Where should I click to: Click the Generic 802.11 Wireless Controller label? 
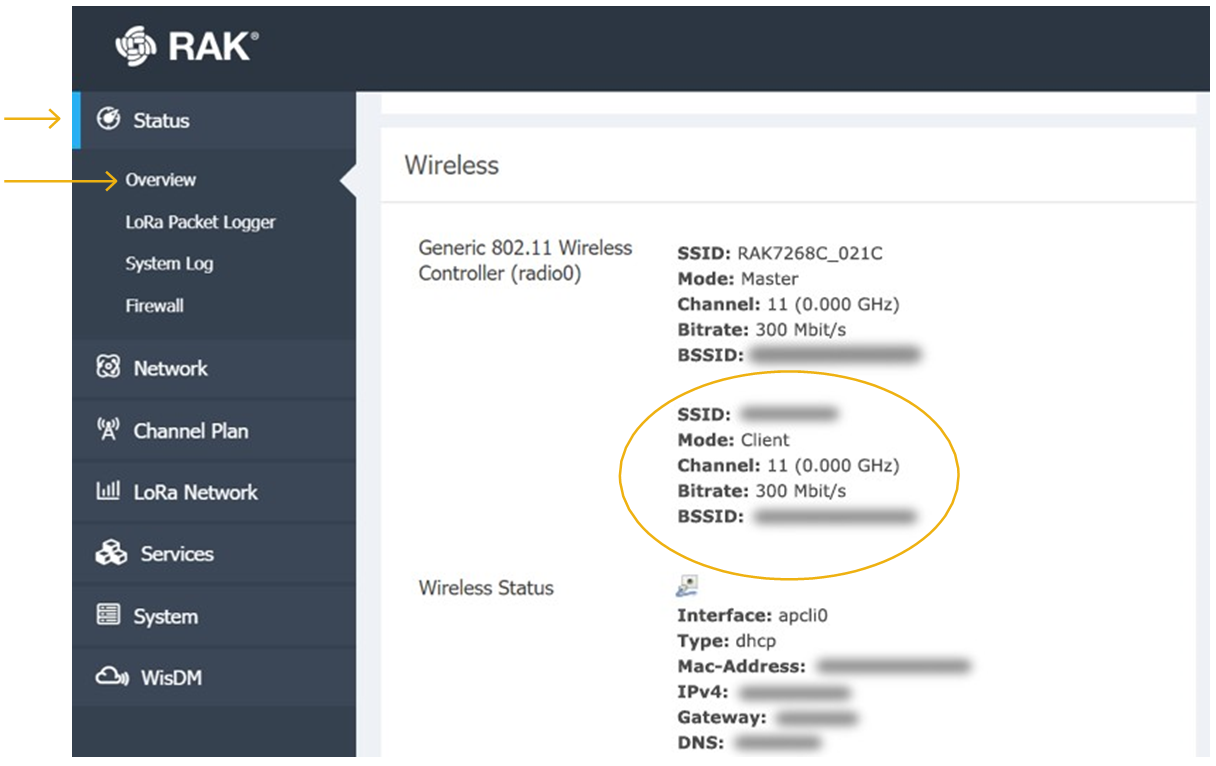525,260
